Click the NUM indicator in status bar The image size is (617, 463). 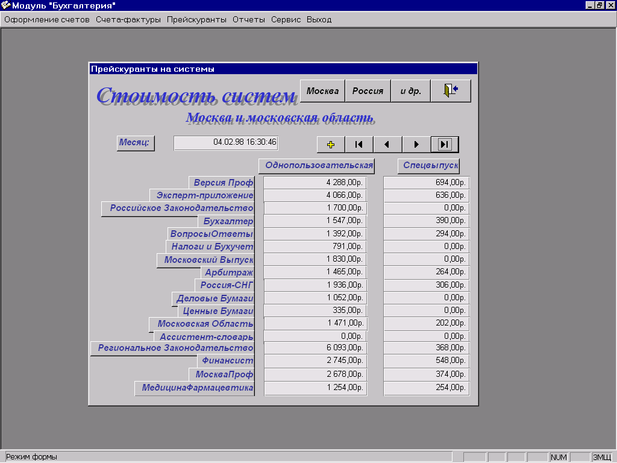click(x=558, y=457)
